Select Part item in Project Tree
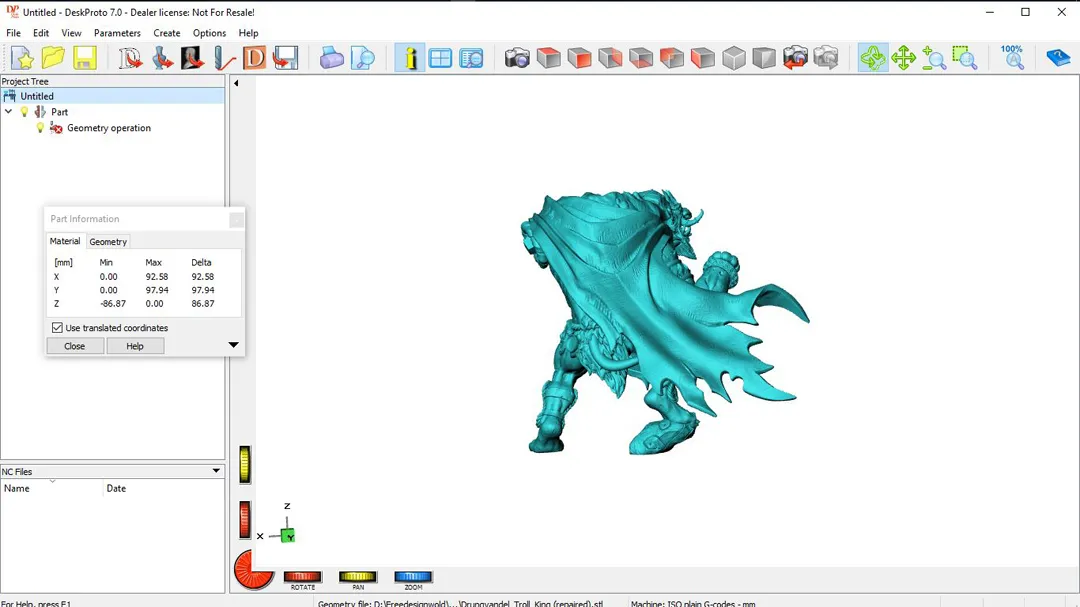 [x=59, y=112]
